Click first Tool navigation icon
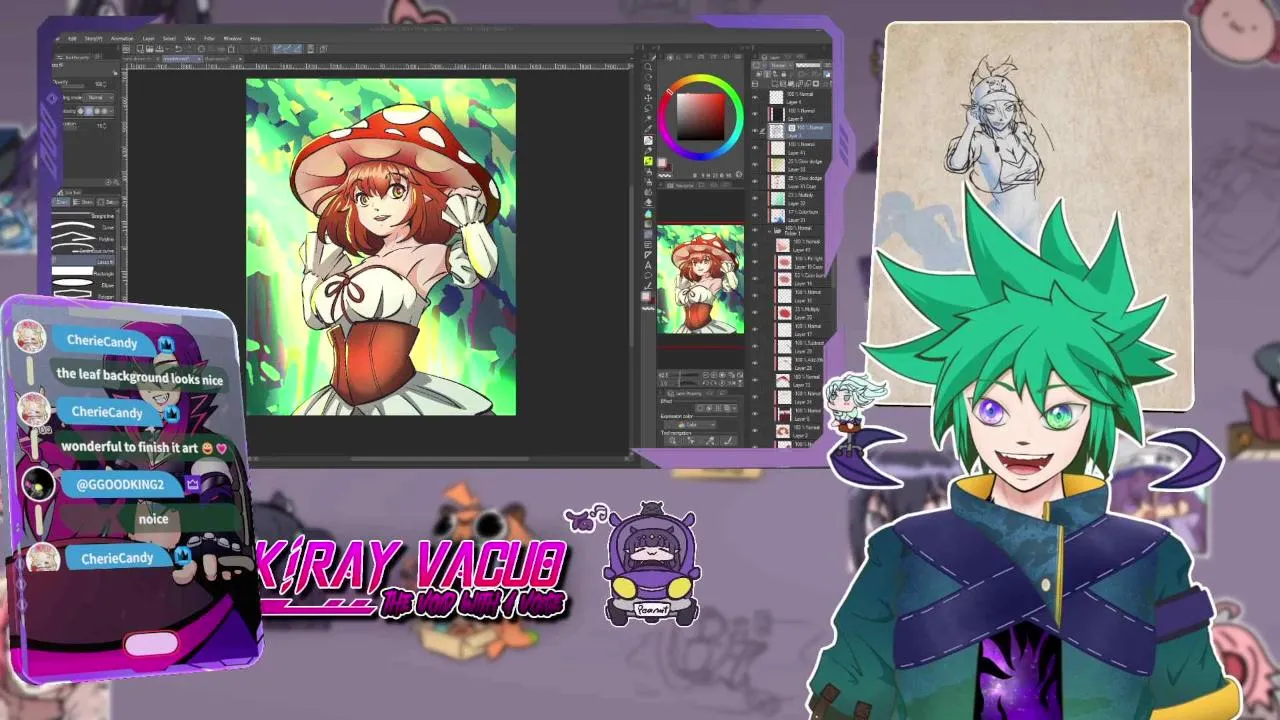Image resolution: width=1280 pixels, height=720 pixels. click(673, 441)
